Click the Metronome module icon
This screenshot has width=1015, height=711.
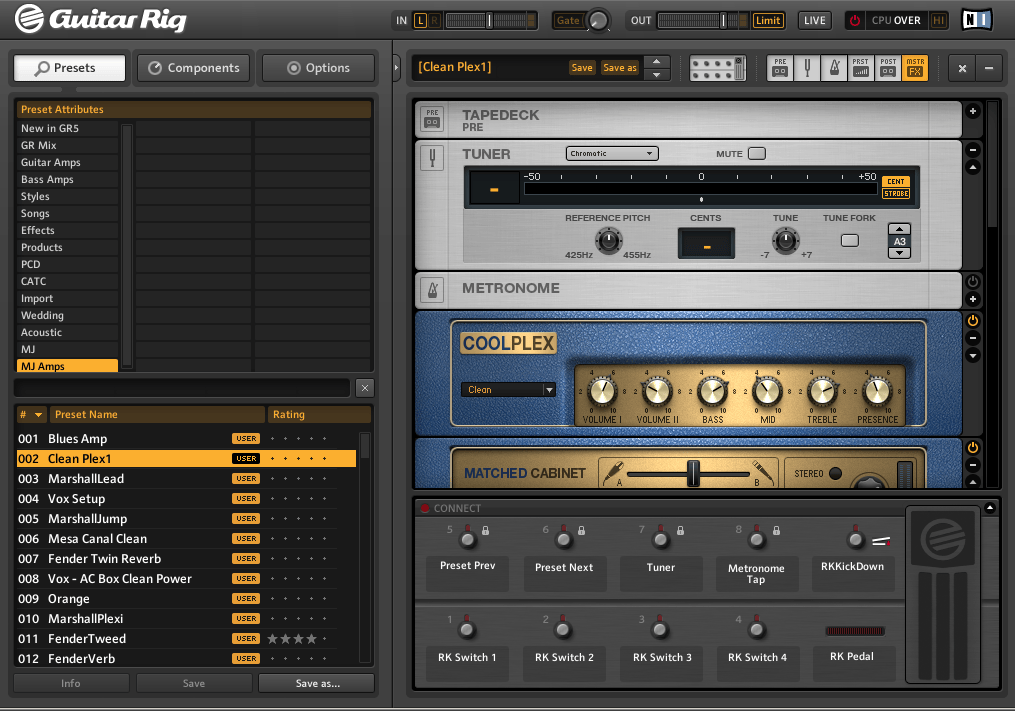(x=432, y=289)
